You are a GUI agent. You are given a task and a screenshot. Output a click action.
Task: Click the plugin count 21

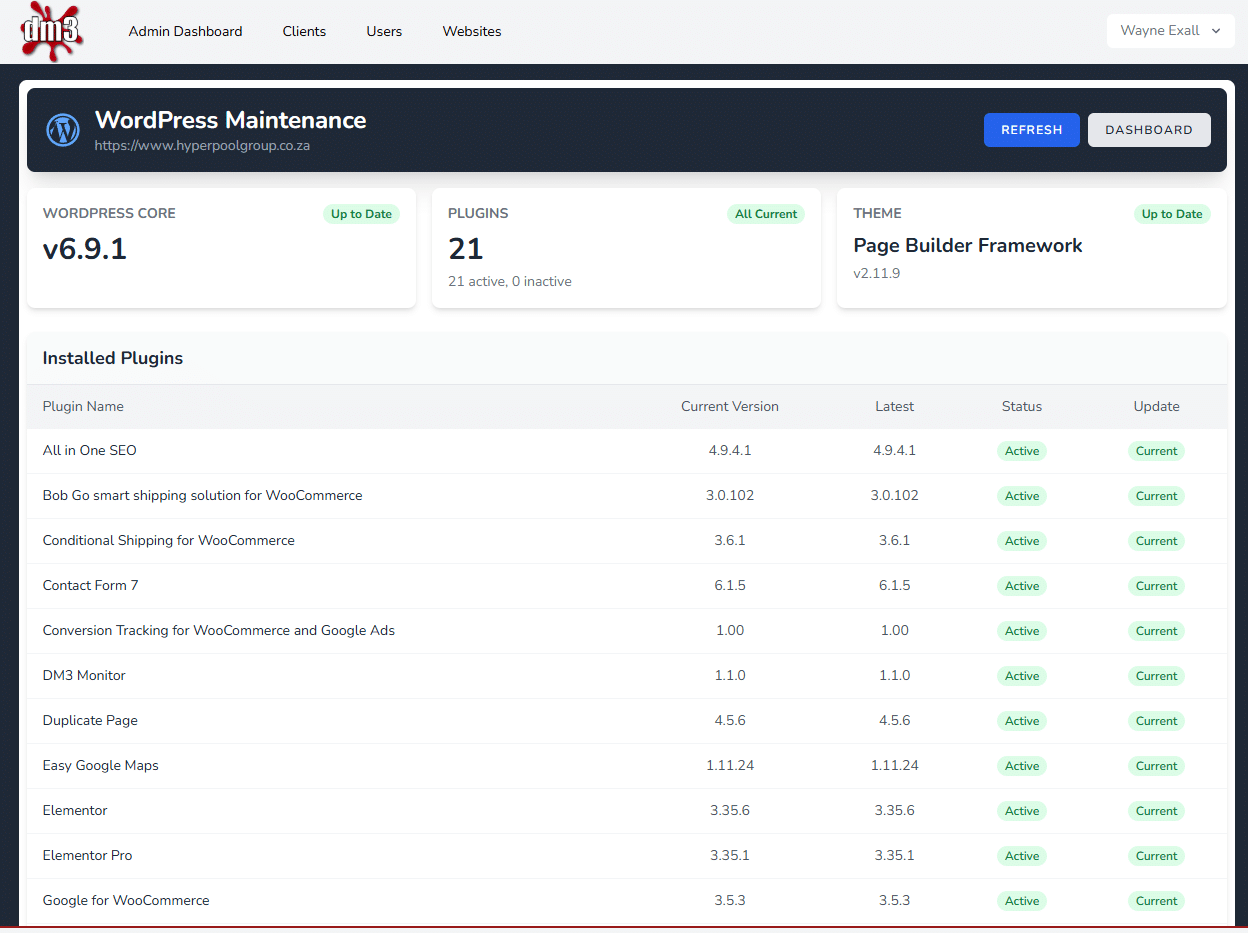tap(466, 249)
